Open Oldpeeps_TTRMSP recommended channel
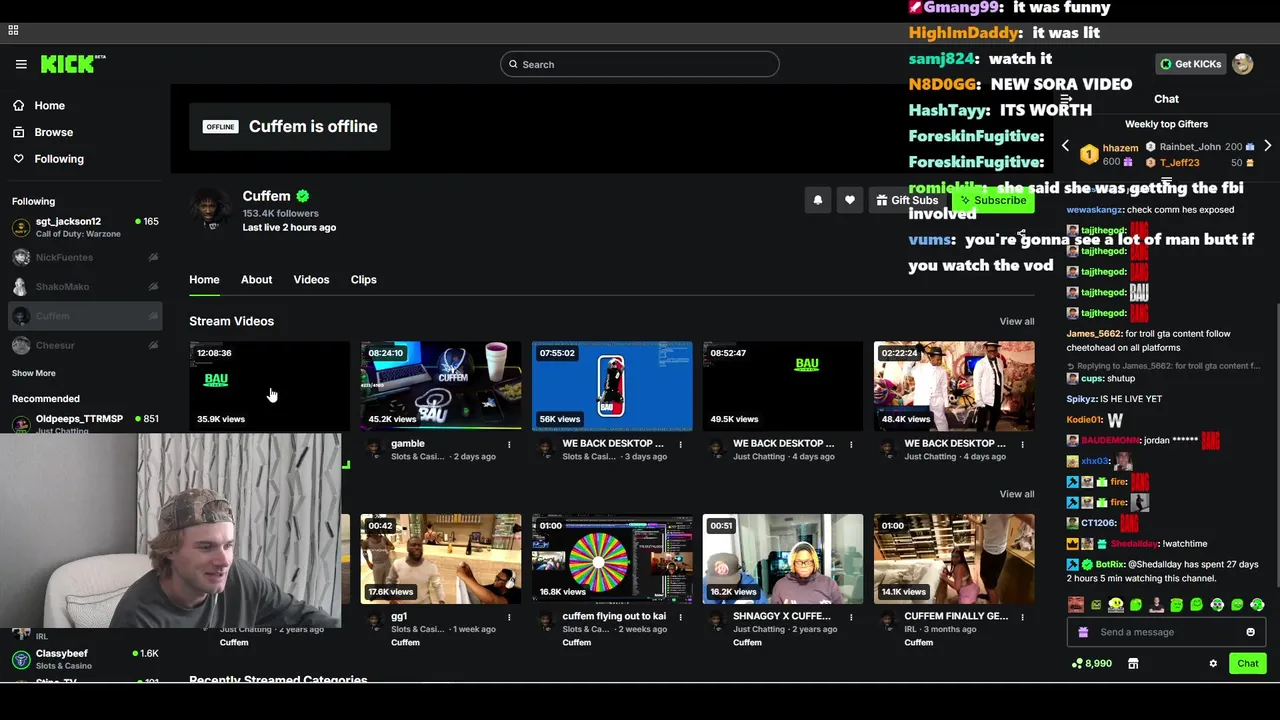Viewport: 1280px width, 720px height. [x=85, y=422]
